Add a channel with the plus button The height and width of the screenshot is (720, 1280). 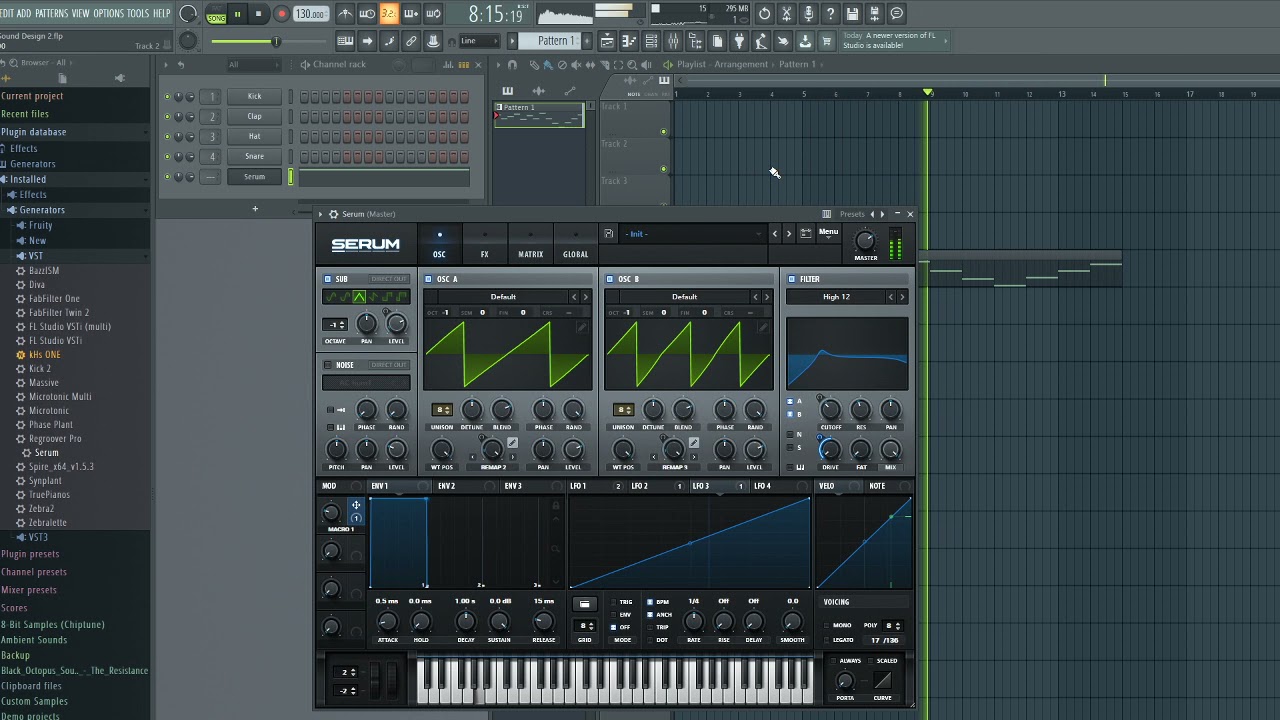click(255, 209)
